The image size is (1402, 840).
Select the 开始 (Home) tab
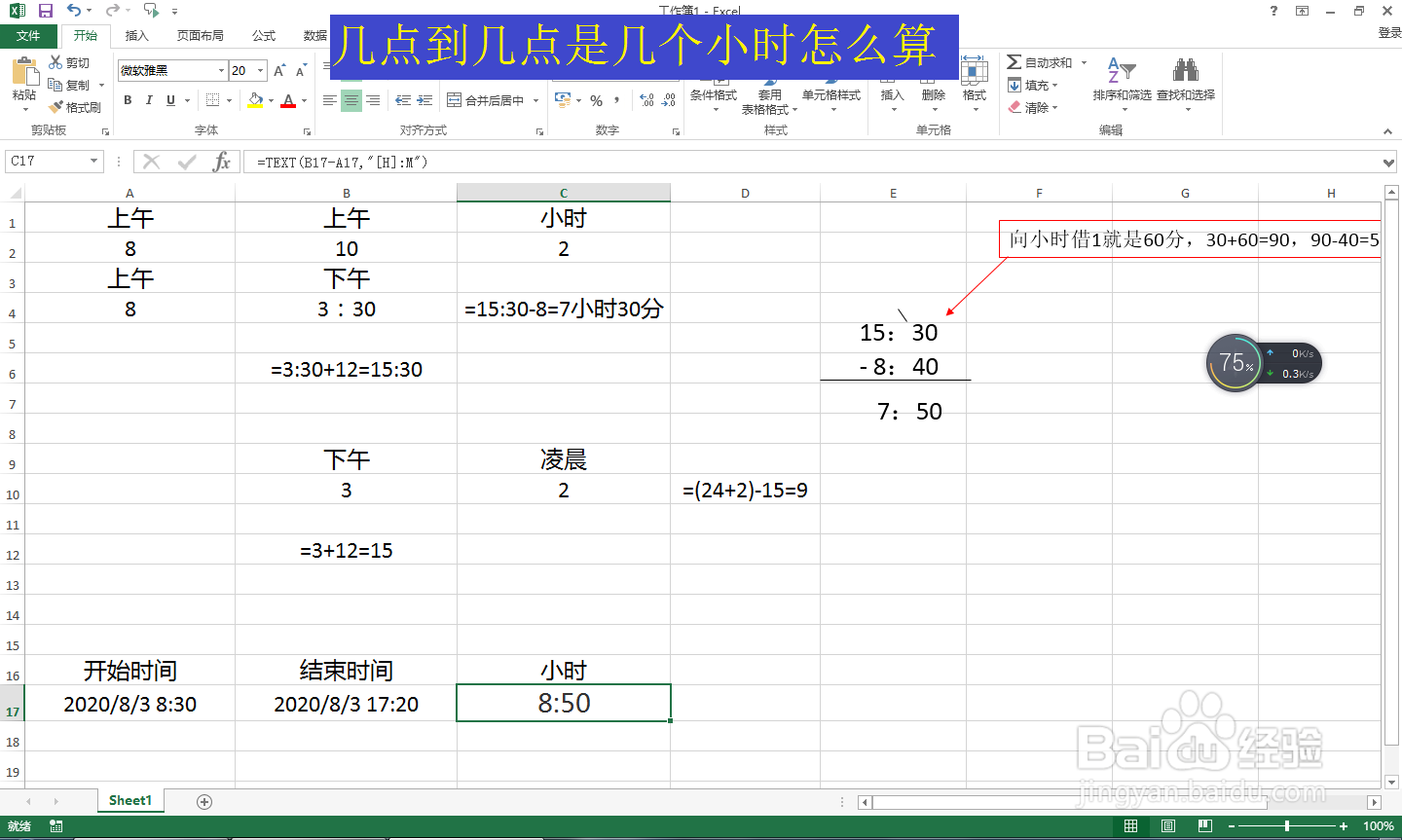tap(86, 35)
